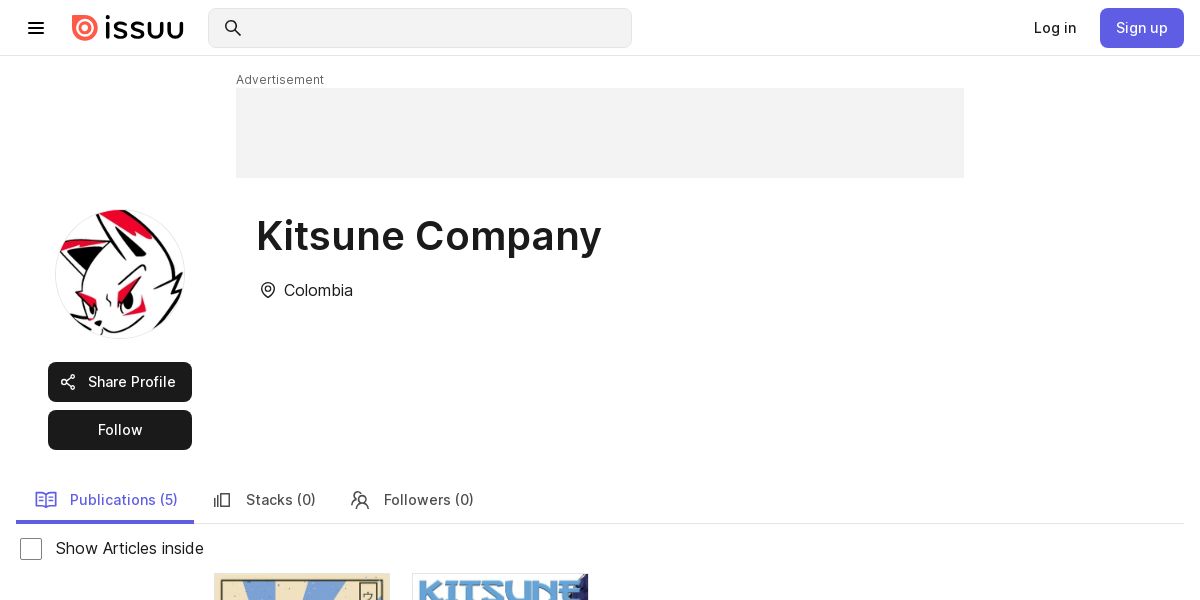This screenshot has height=600, width=1200.
Task: Enable Show Articles inside checkbox
Action: pos(31,549)
